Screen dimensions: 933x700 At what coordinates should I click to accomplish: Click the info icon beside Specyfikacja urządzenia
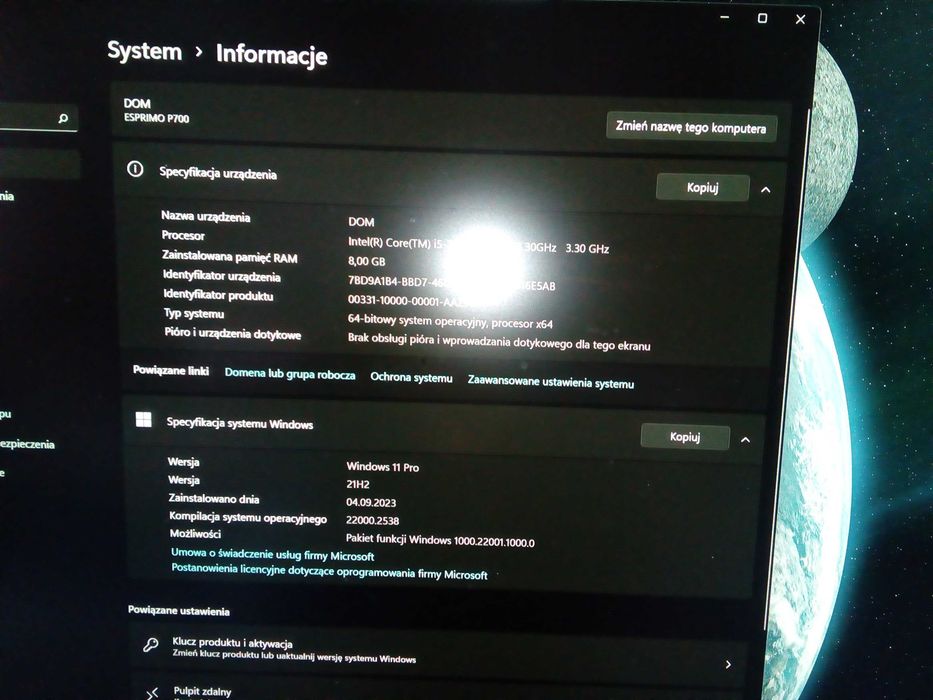135,170
